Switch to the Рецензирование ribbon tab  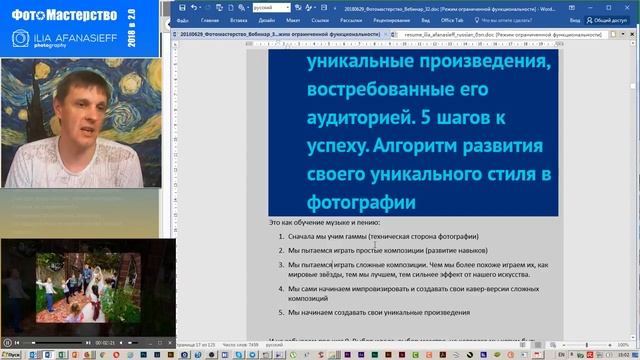(x=391, y=20)
